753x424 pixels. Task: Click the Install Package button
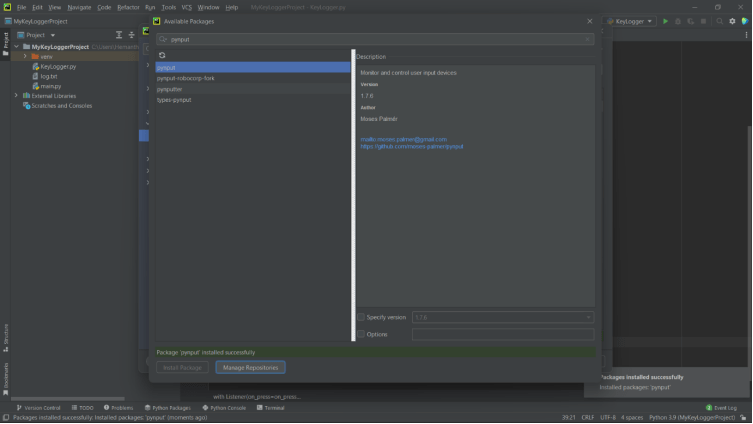click(182, 367)
